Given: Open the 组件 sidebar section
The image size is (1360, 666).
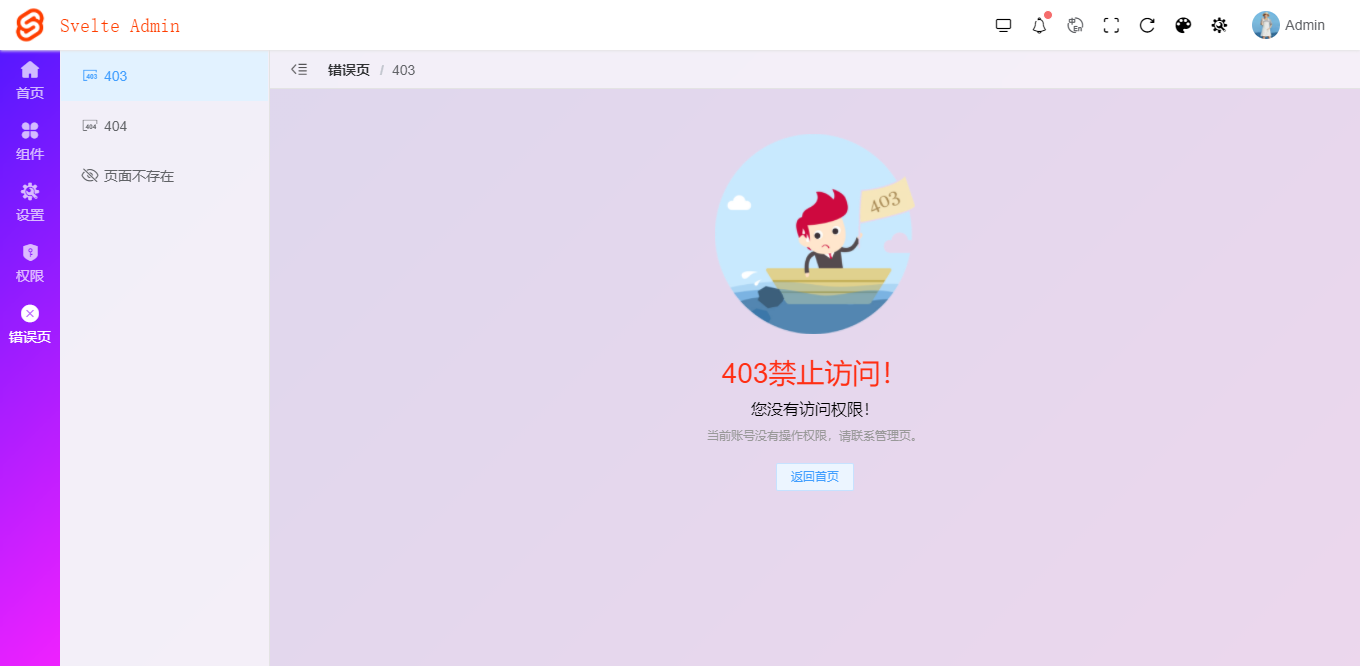Looking at the screenshot, I should (29, 141).
